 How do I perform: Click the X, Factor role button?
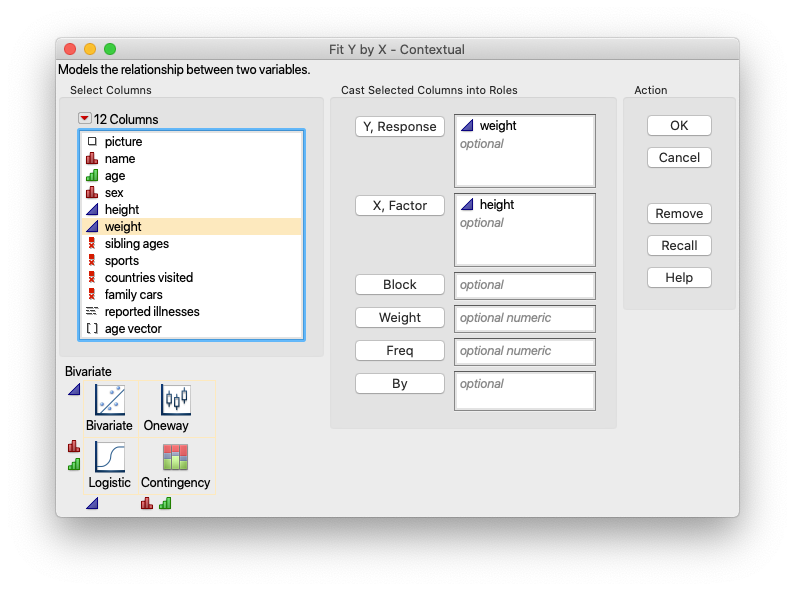pyautogui.click(x=400, y=205)
